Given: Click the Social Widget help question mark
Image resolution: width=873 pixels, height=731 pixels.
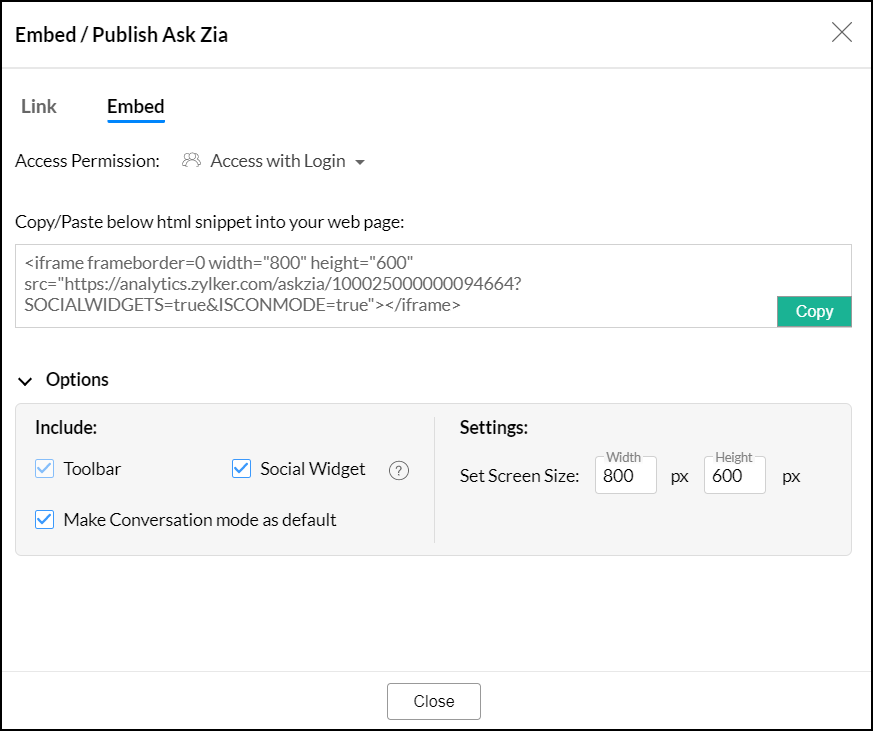Looking at the screenshot, I should 399,470.
